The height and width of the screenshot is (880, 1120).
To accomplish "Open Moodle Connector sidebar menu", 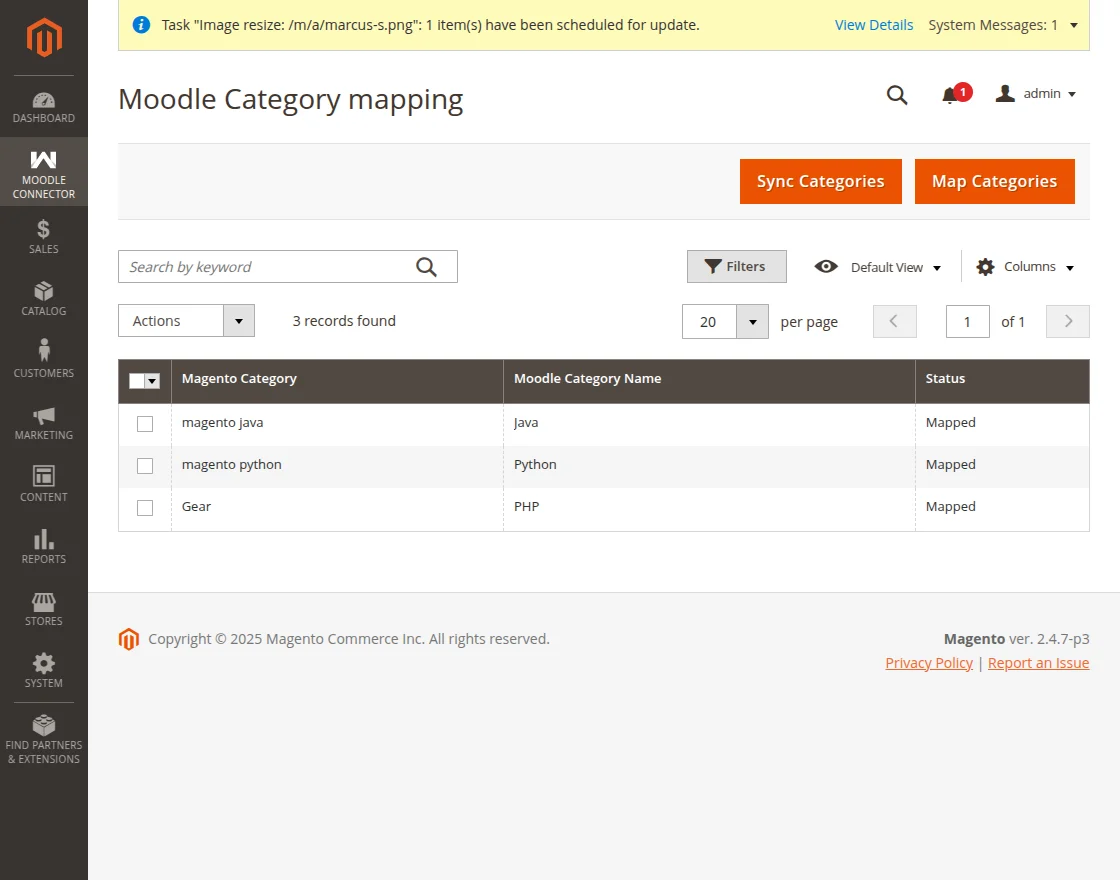I will pos(44,172).
